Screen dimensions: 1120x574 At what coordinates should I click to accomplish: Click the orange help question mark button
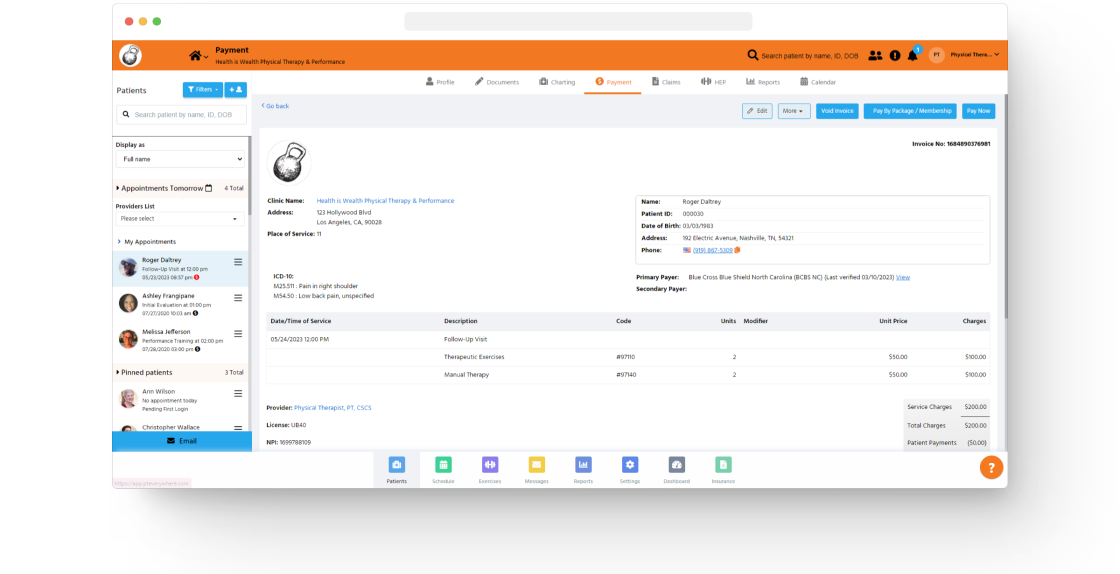[990, 467]
